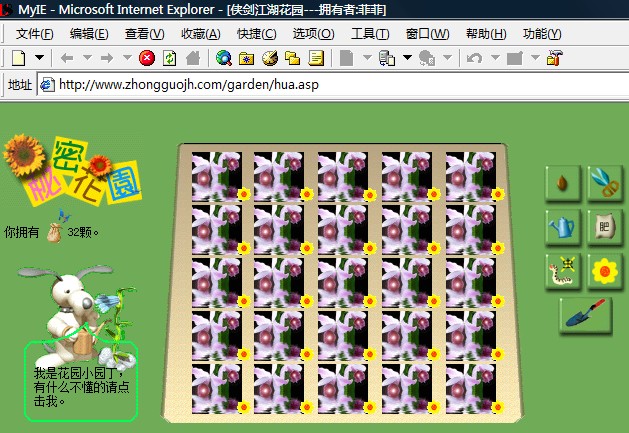Click the bottom-right flower plot
Viewport: 629px width, 433px height.
471,388
